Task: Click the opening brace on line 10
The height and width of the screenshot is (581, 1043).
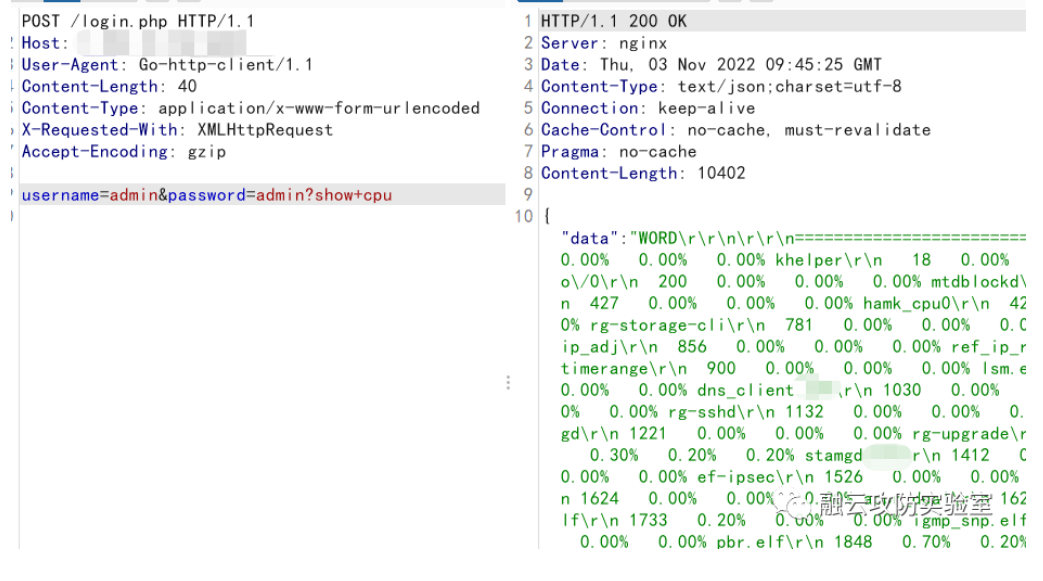Action: pyautogui.click(x=547, y=216)
